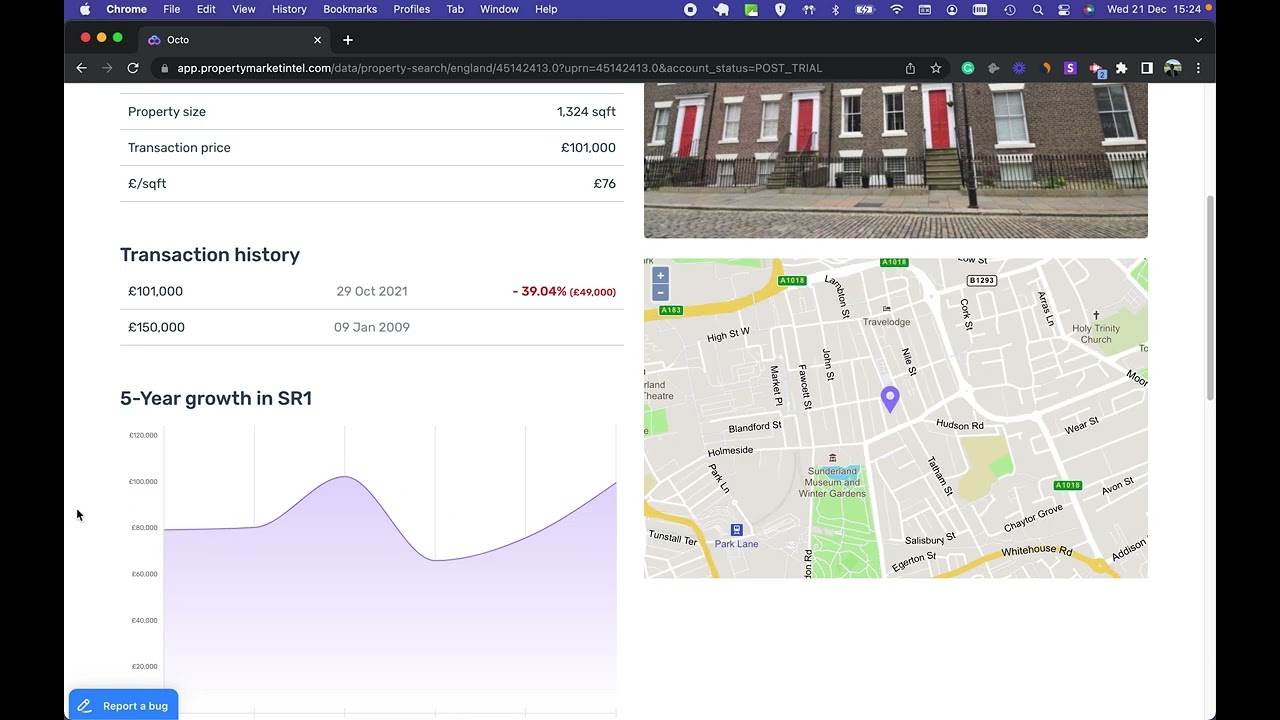
Task: Open the purple S extension
Action: 1070,68
